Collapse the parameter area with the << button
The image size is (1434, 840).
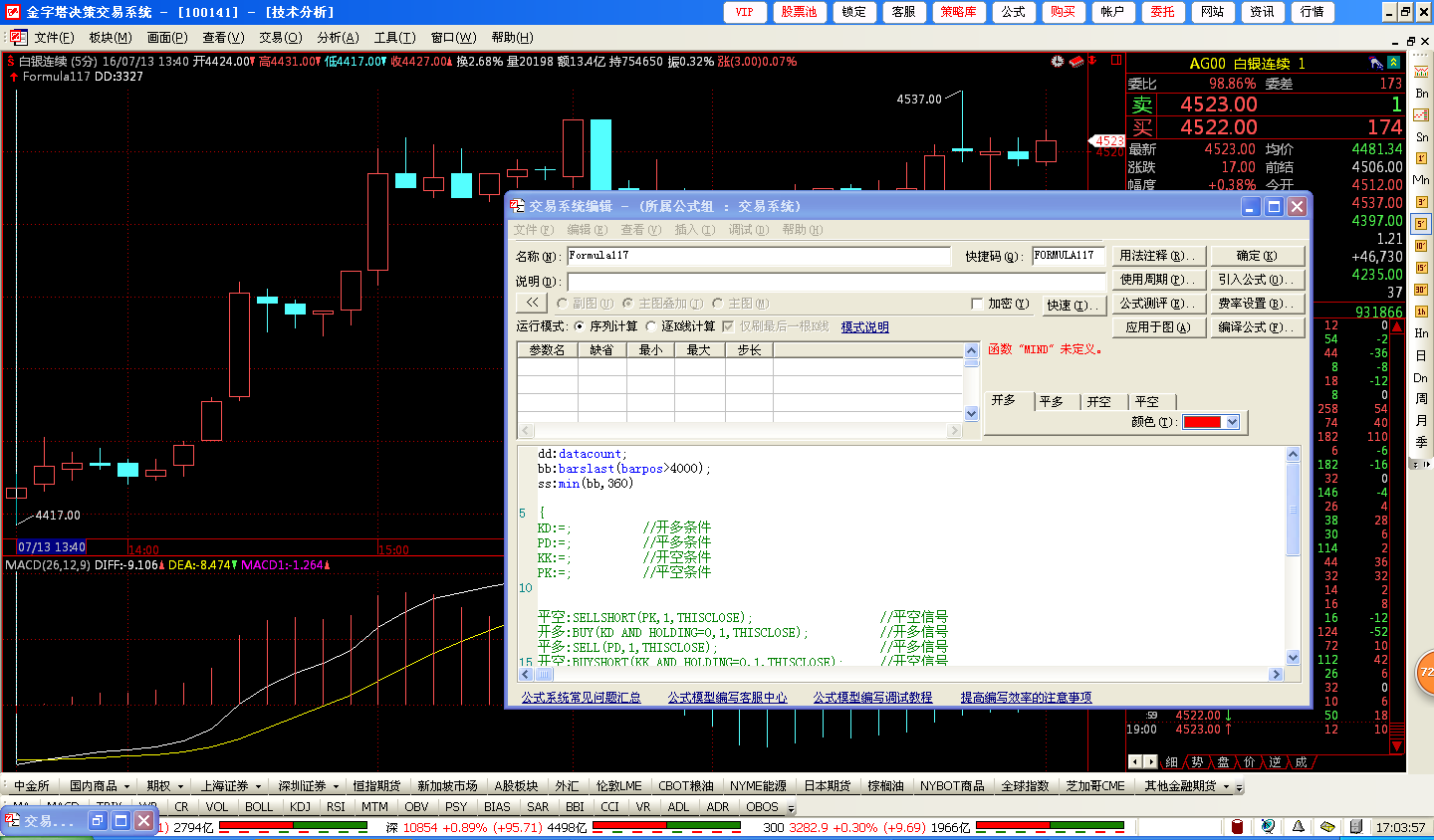point(533,303)
